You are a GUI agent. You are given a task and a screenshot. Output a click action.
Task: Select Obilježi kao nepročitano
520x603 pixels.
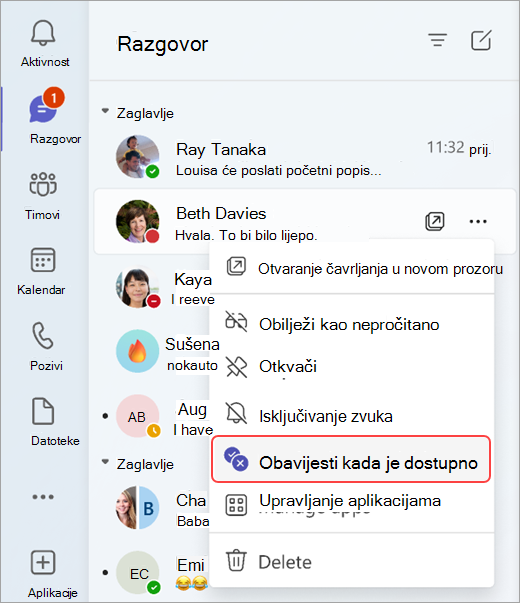point(352,324)
